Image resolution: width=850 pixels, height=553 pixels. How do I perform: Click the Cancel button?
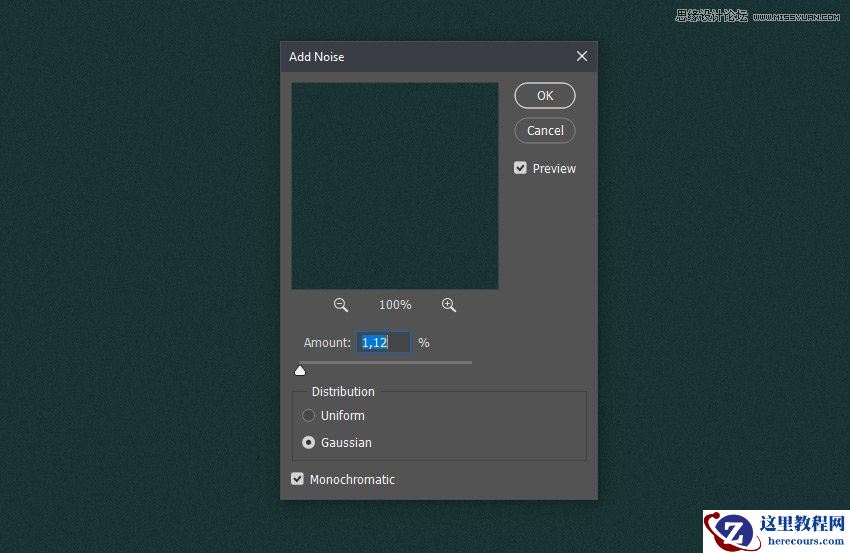(x=545, y=131)
